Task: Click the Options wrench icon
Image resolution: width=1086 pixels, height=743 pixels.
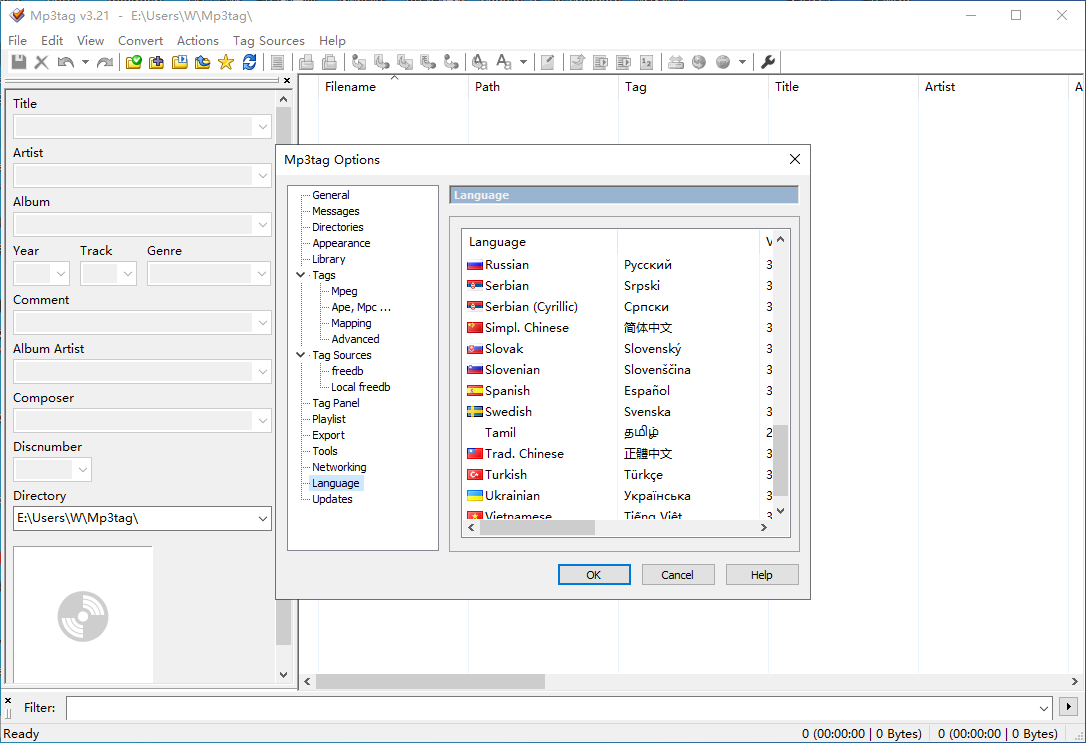Action: pos(767,62)
